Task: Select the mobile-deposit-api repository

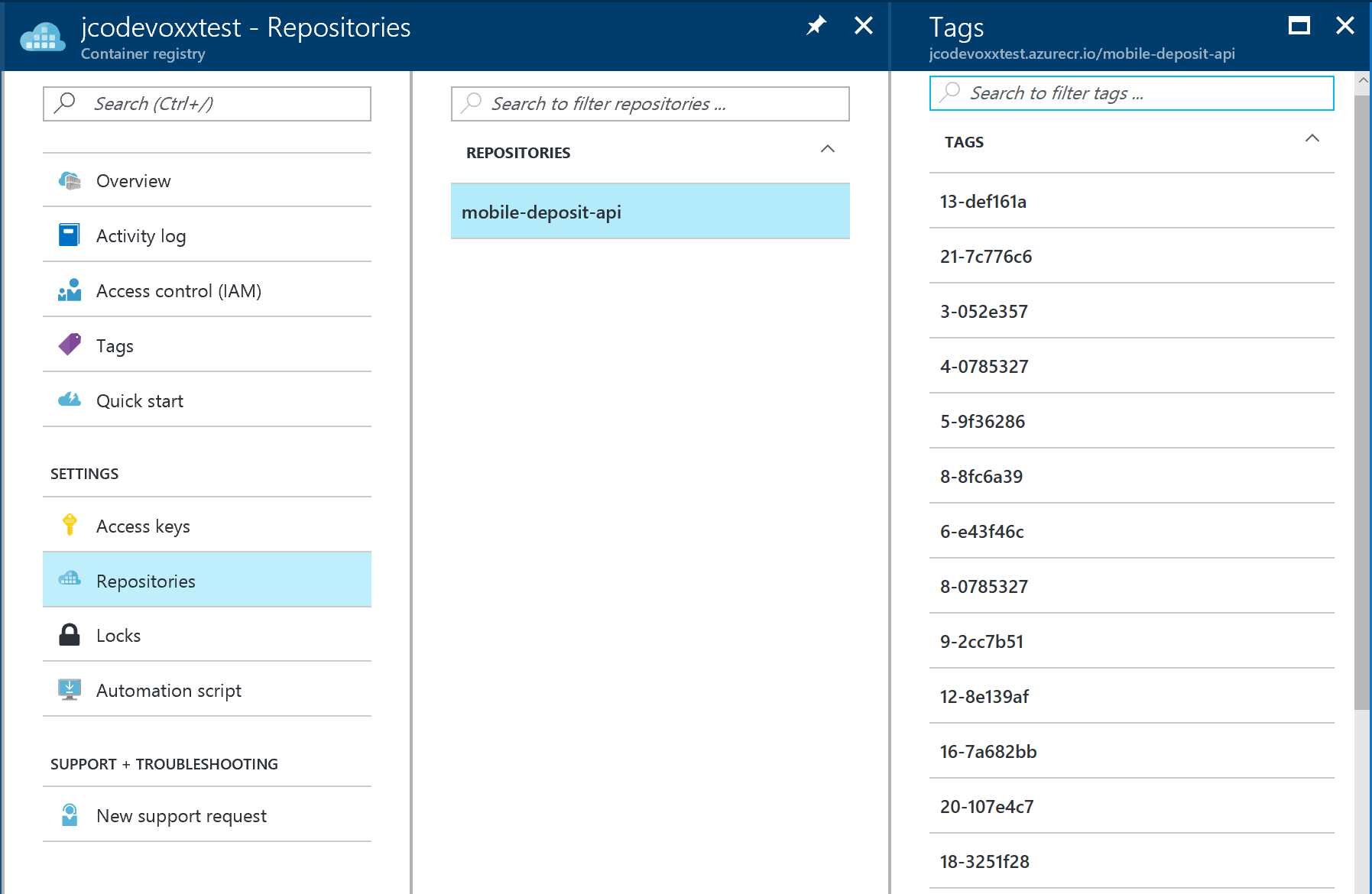Action: point(650,212)
